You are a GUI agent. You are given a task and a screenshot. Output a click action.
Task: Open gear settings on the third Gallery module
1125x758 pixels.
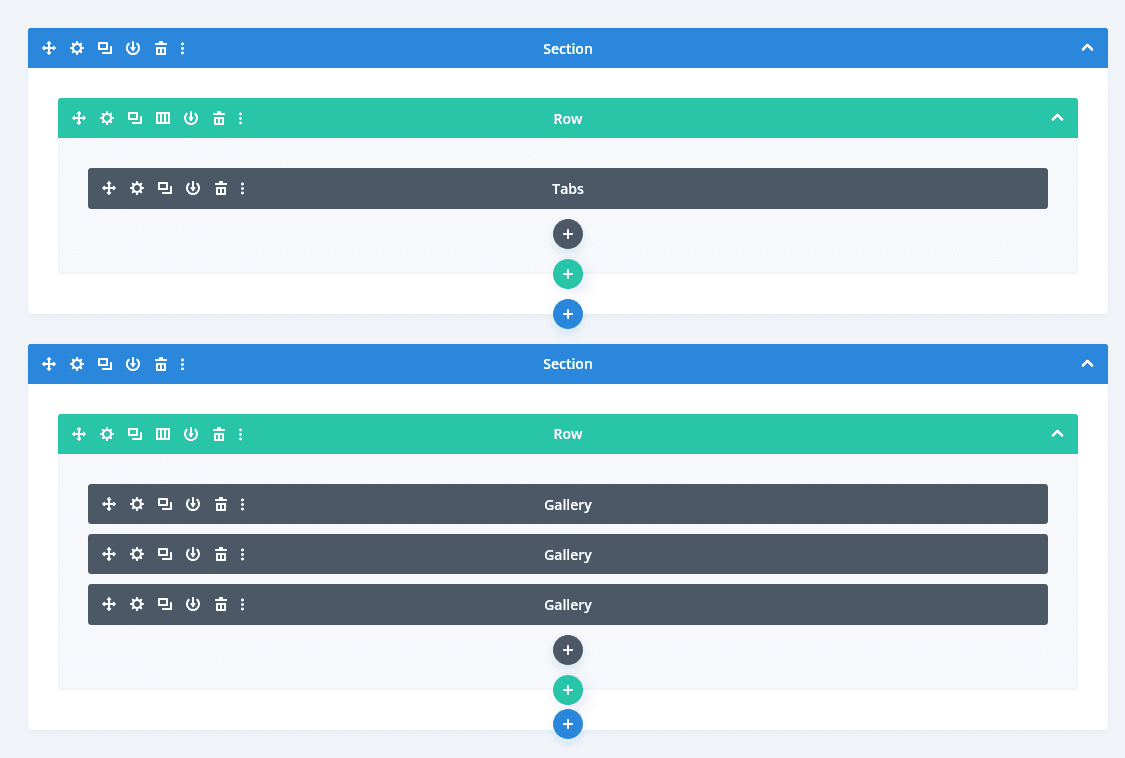[x=137, y=604]
